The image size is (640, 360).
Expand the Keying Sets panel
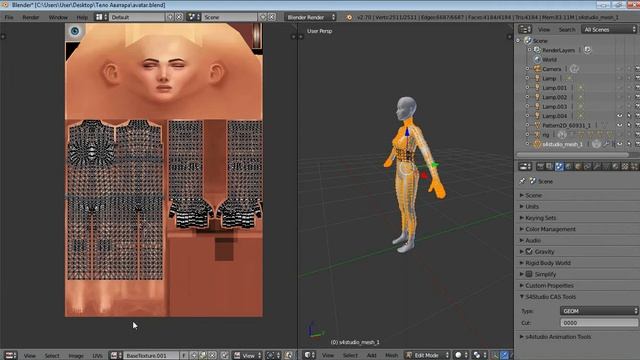coord(540,218)
